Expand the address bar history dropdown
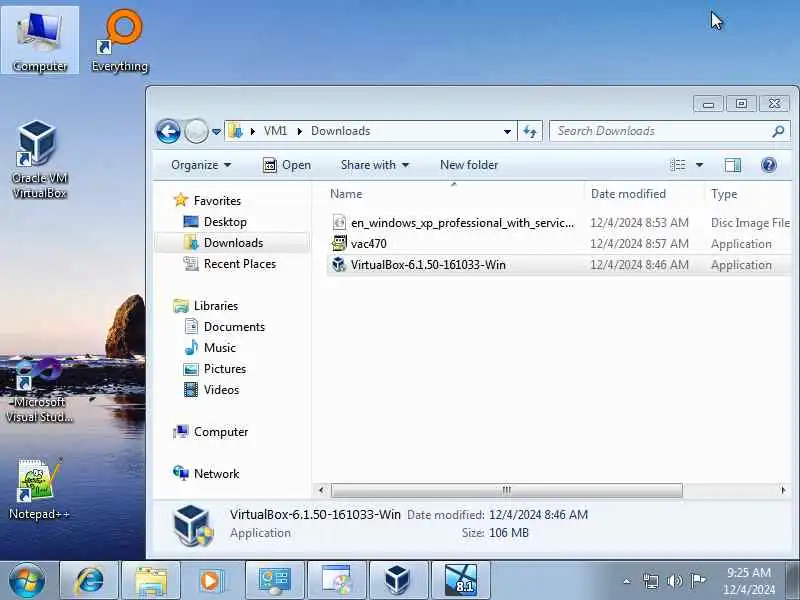Image resolution: width=800 pixels, height=600 pixels. (507, 132)
